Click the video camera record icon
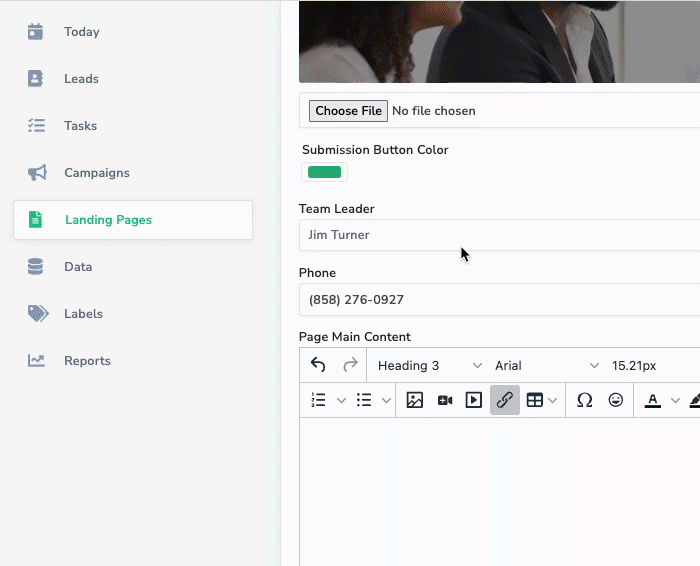This screenshot has width=700, height=566. 445,400
